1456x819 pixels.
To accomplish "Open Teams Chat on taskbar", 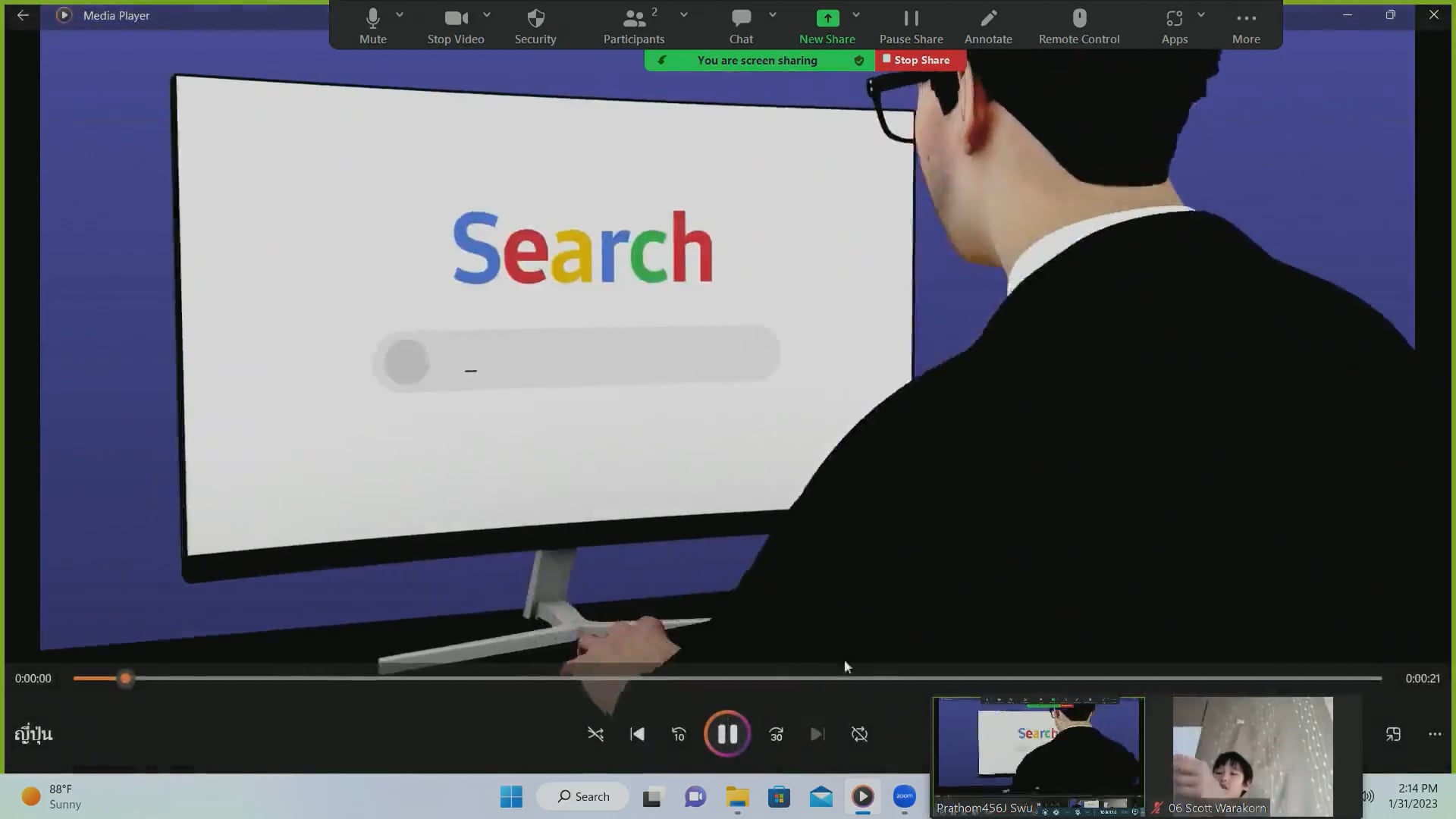I will [x=695, y=797].
